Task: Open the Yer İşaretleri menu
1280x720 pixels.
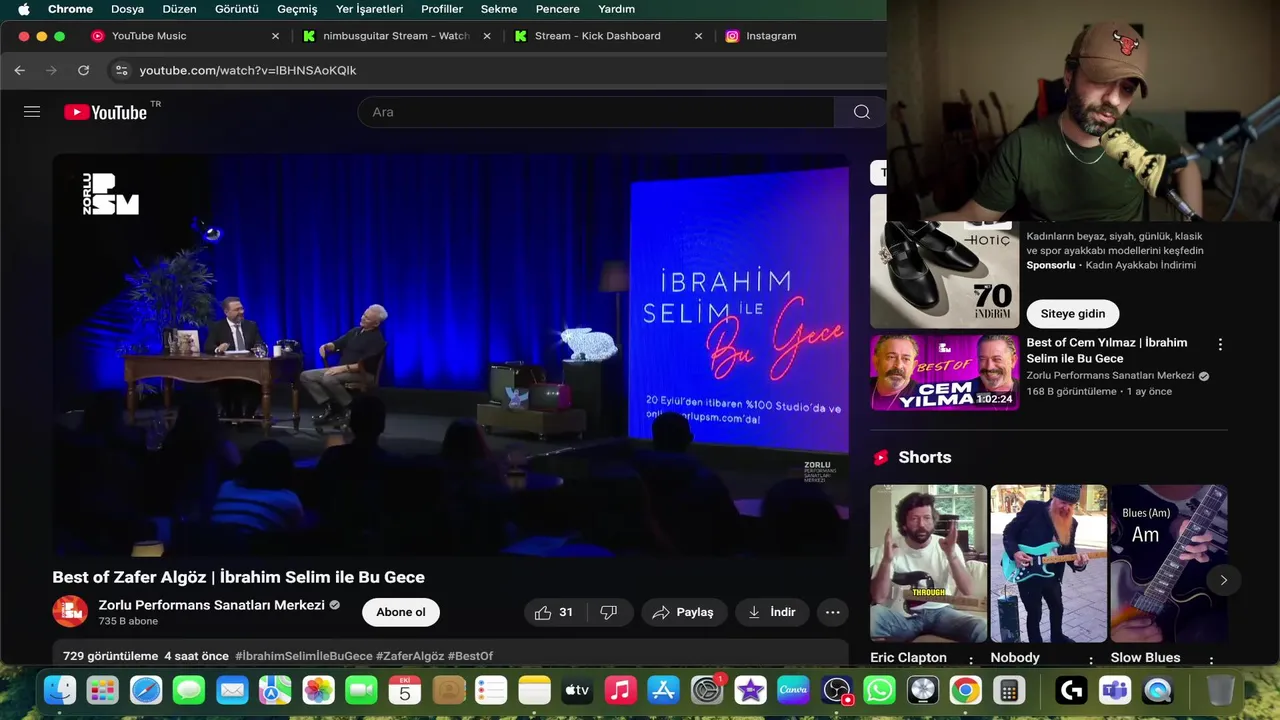Action: [x=370, y=9]
